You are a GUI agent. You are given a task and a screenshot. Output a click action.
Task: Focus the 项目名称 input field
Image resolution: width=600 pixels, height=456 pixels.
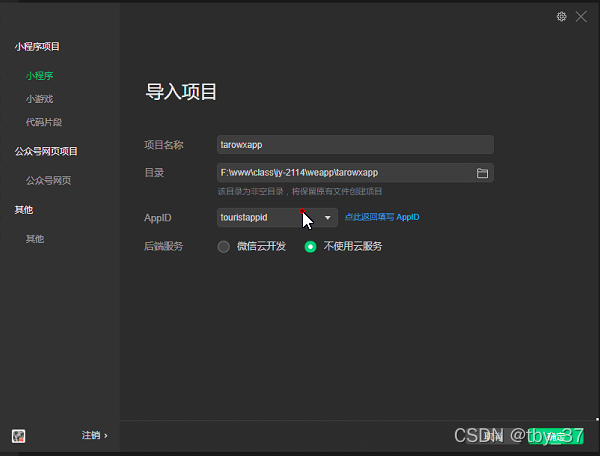coord(355,145)
